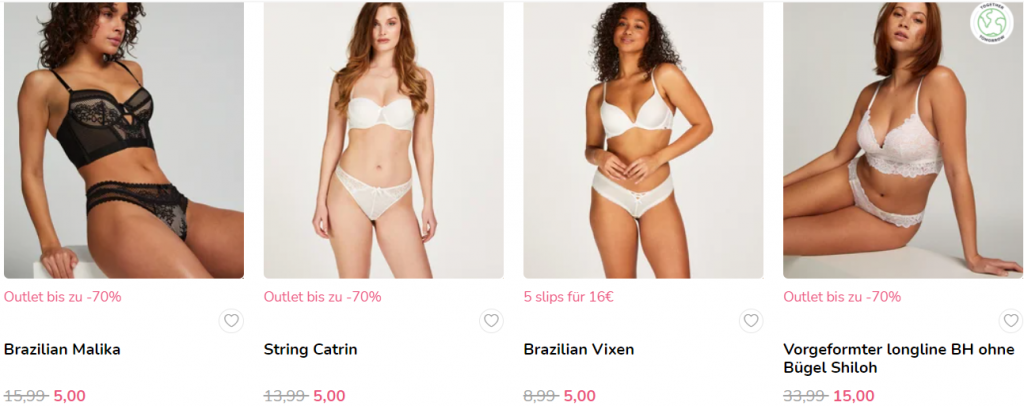Open Brazilian Malika product title
The height and width of the screenshot is (406, 1024).
(62, 349)
